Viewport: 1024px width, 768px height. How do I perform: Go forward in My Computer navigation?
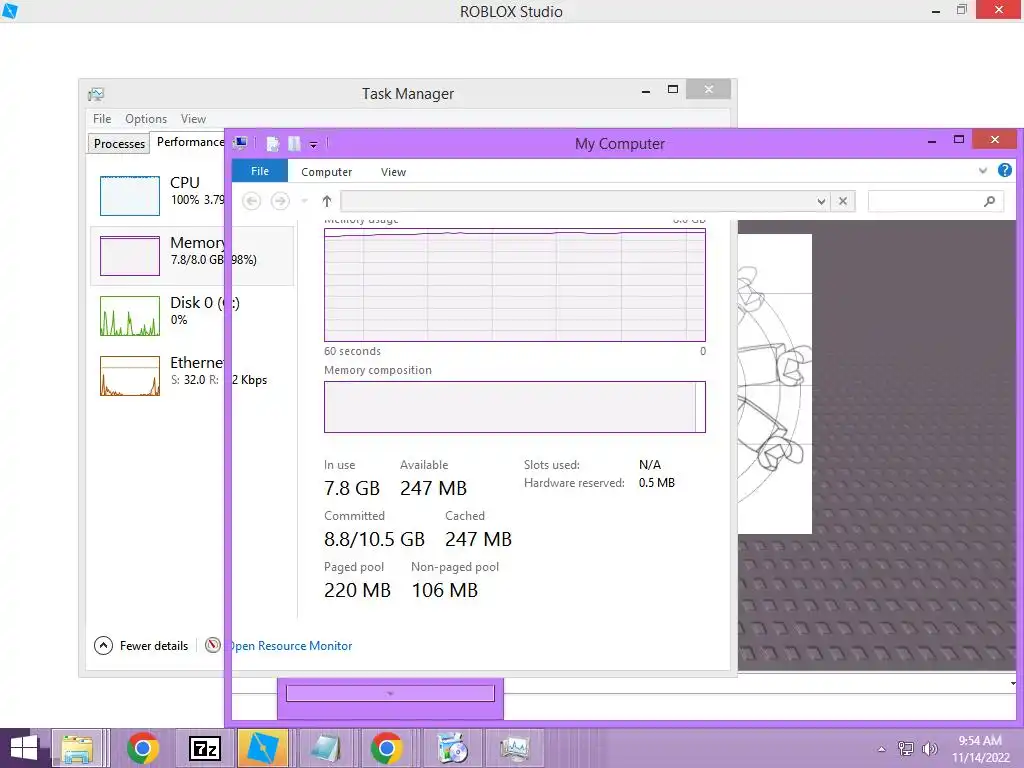(x=280, y=201)
